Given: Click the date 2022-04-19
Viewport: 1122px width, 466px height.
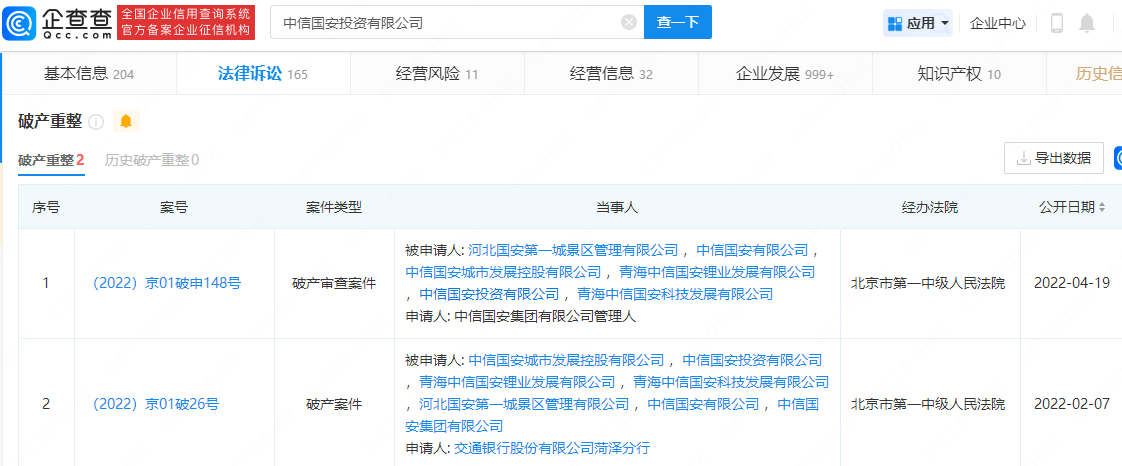Looking at the screenshot, I should (x=1072, y=283).
